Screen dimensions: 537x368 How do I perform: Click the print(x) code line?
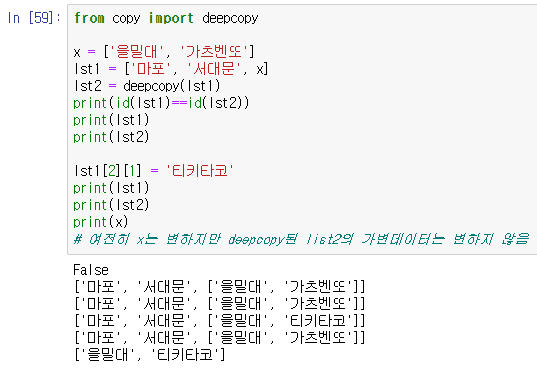[x=101, y=222]
